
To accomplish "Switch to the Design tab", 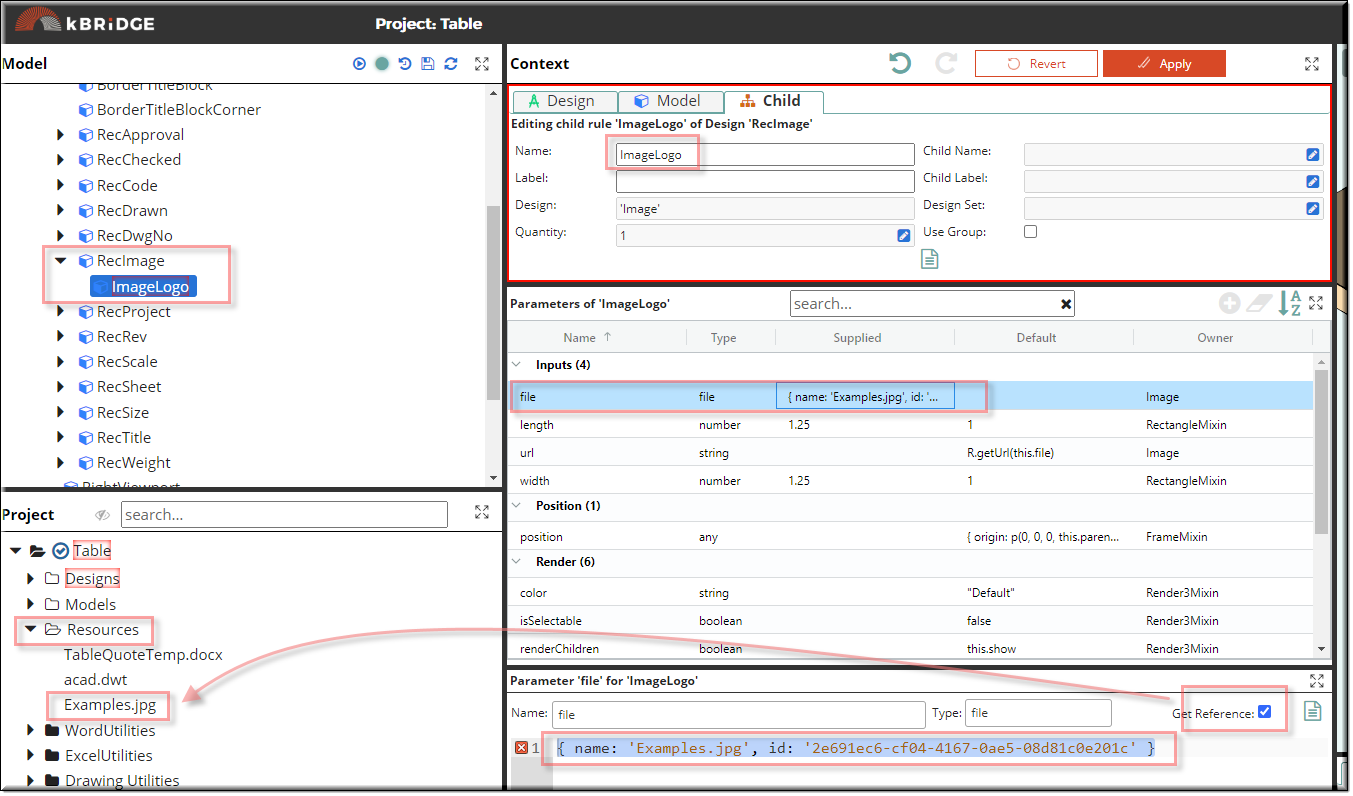I will point(565,101).
